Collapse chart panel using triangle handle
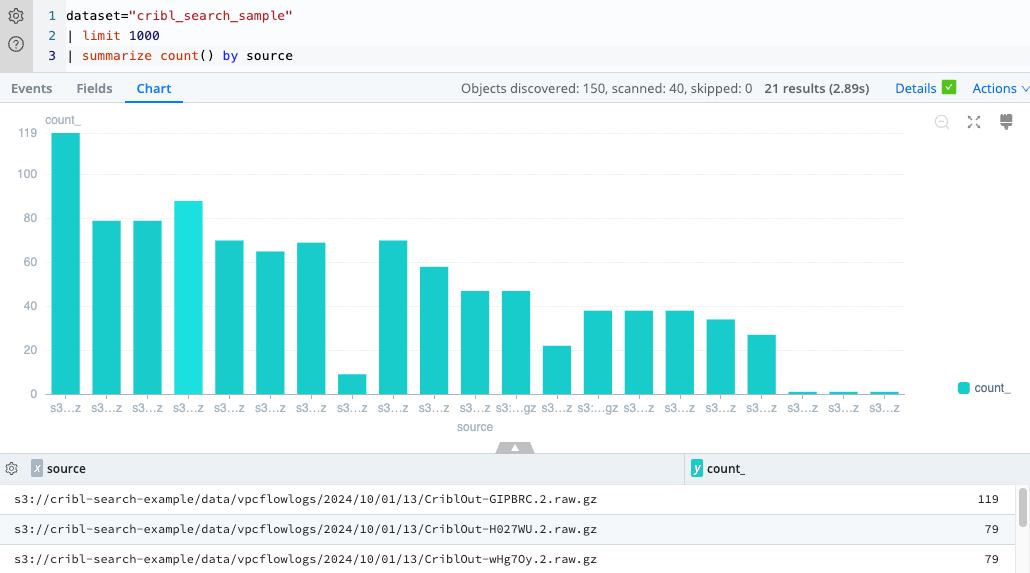Image resolution: width=1030 pixels, height=573 pixels. 515,448
